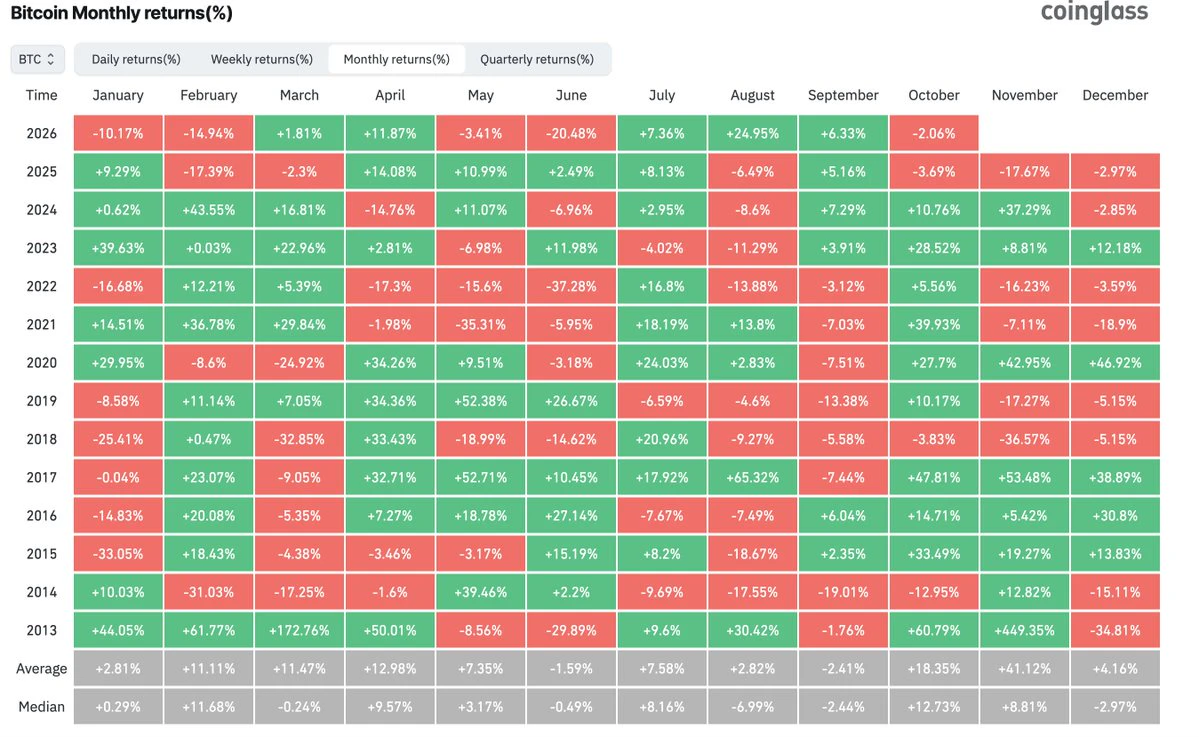
Task: Click the Average row November +41.12% cell
Action: pos(1024,669)
